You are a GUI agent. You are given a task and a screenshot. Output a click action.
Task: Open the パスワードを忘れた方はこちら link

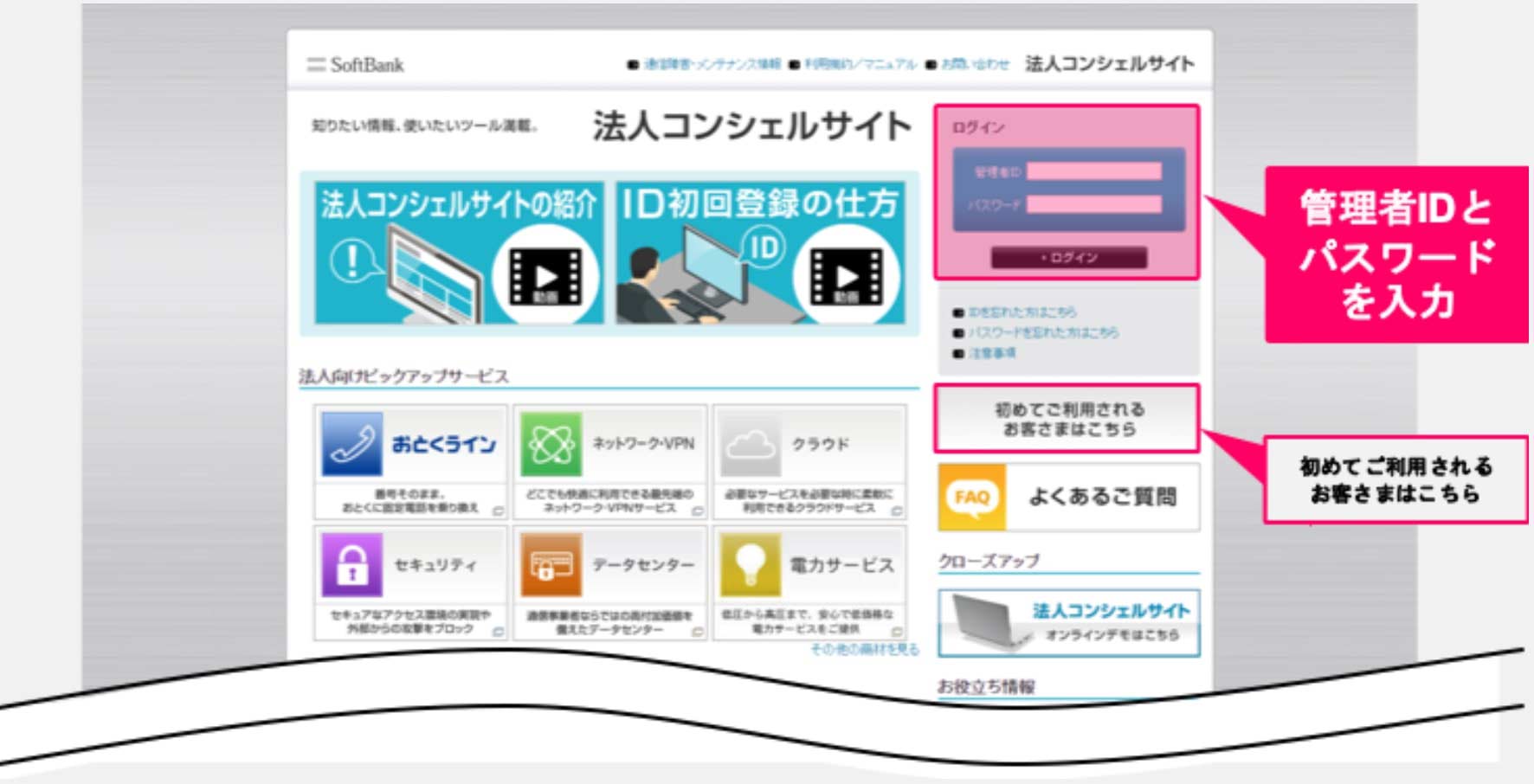[x=1042, y=332]
